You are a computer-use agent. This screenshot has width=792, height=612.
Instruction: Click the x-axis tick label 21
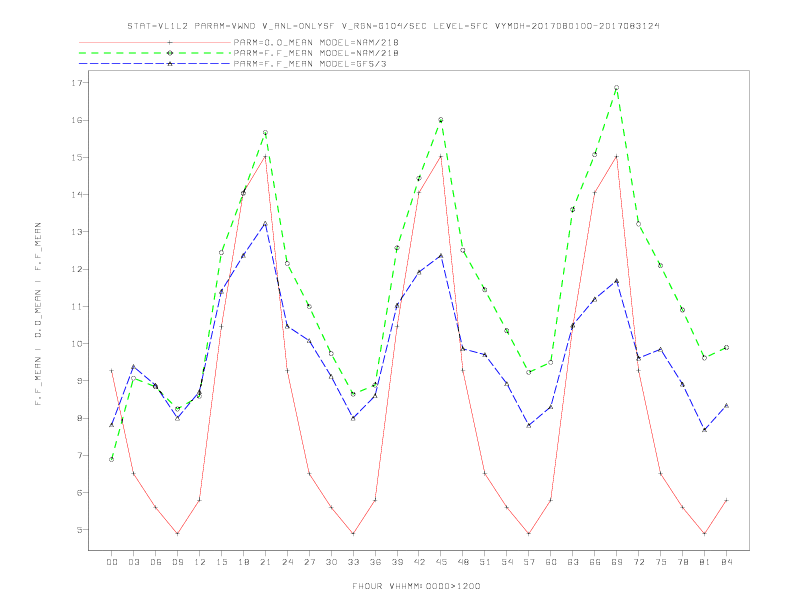coord(265,562)
